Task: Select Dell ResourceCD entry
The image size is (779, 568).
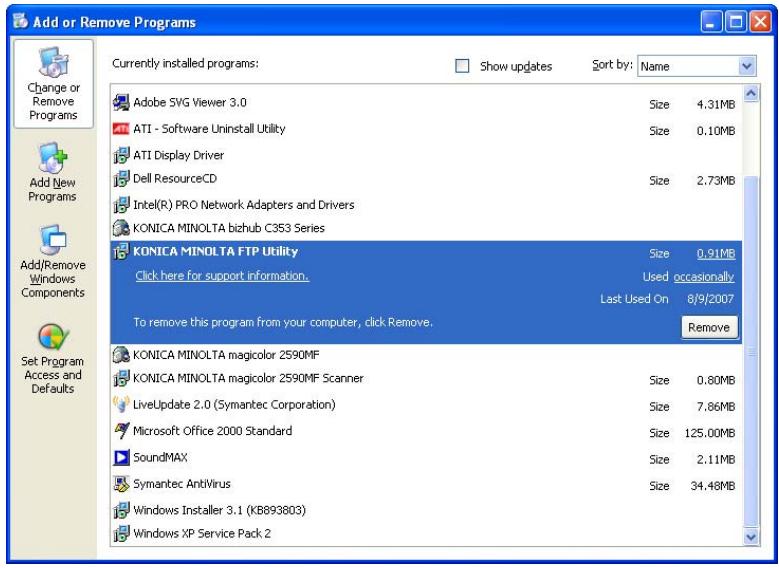Action: click(x=426, y=179)
